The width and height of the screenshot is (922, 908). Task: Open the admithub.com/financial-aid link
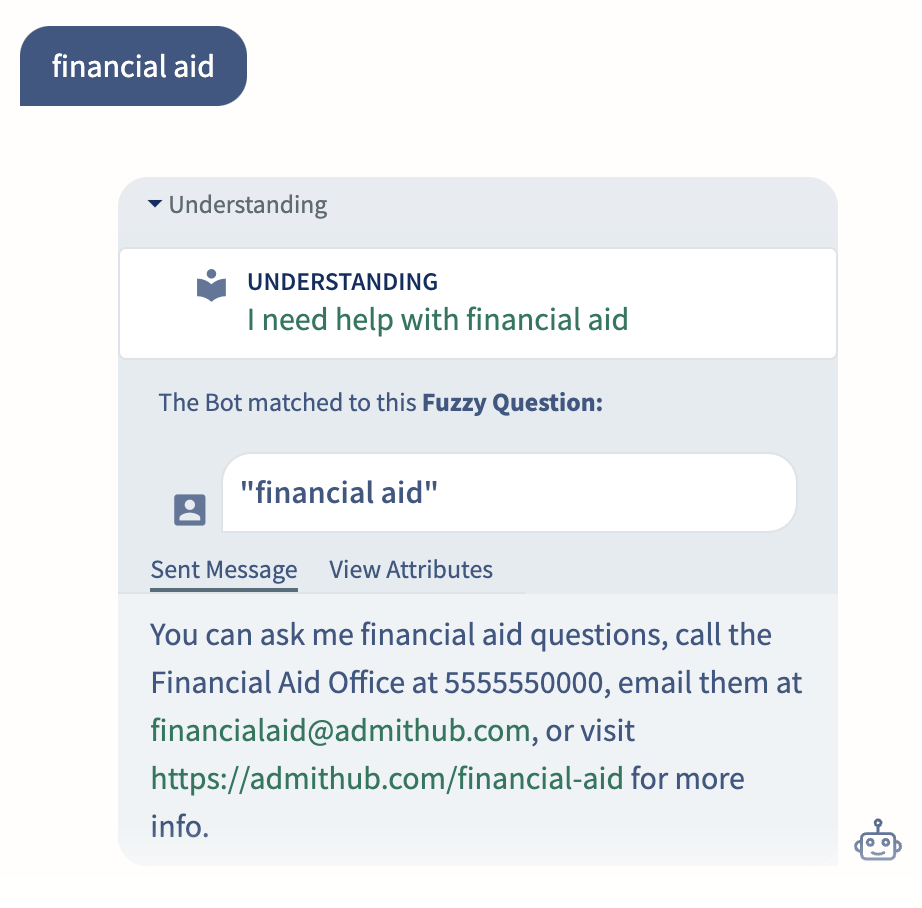pos(387,778)
